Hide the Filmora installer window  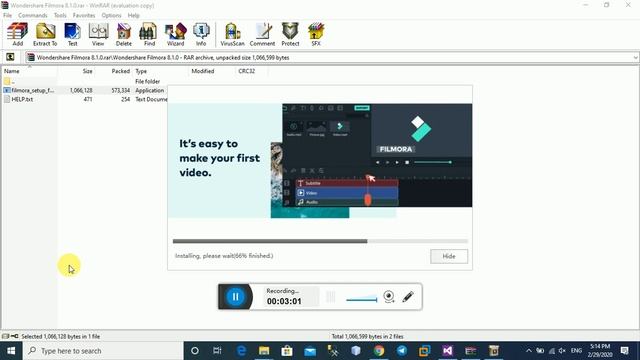[449, 256]
